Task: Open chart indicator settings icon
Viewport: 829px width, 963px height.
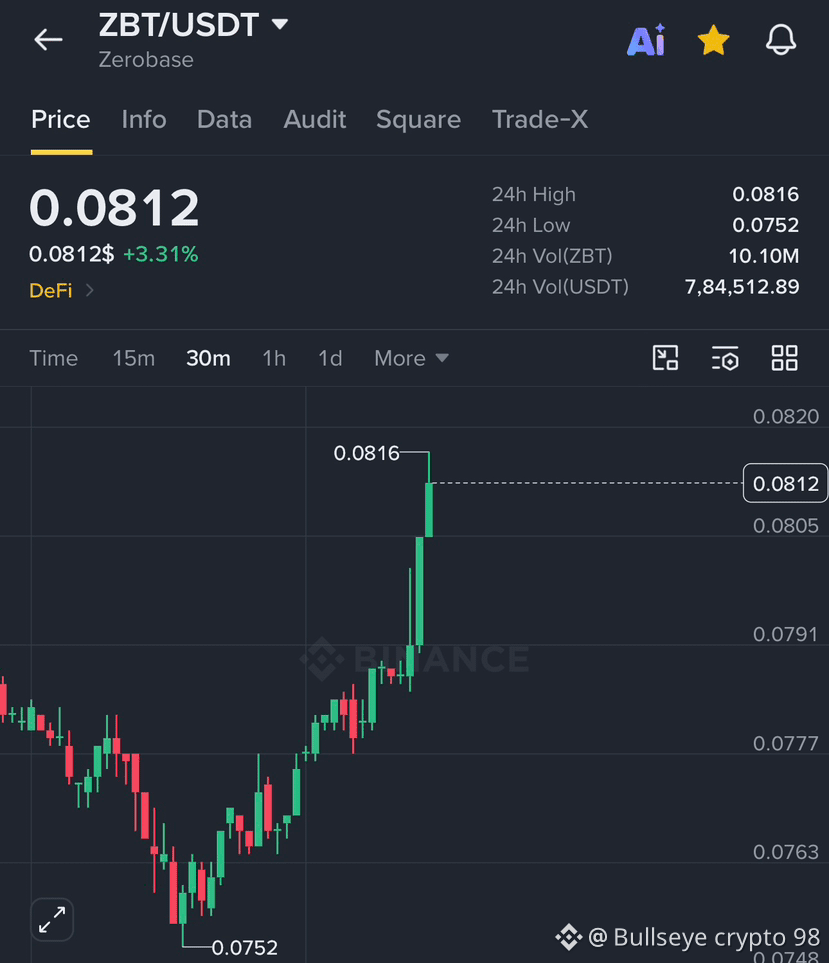Action: [725, 358]
